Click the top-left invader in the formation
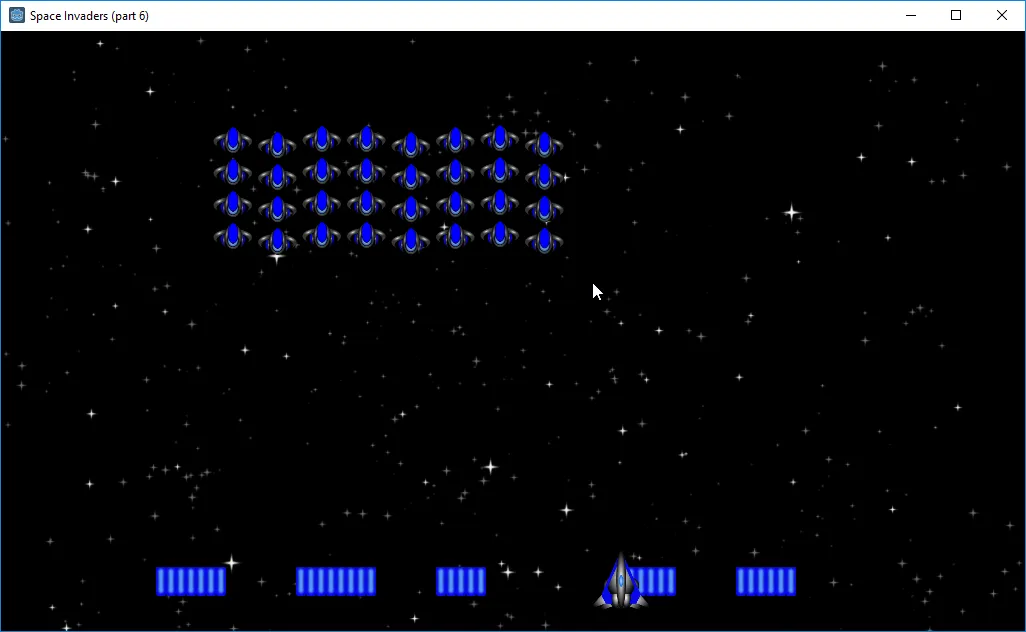Viewport: 1026px width, 632px height. point(233,140)
